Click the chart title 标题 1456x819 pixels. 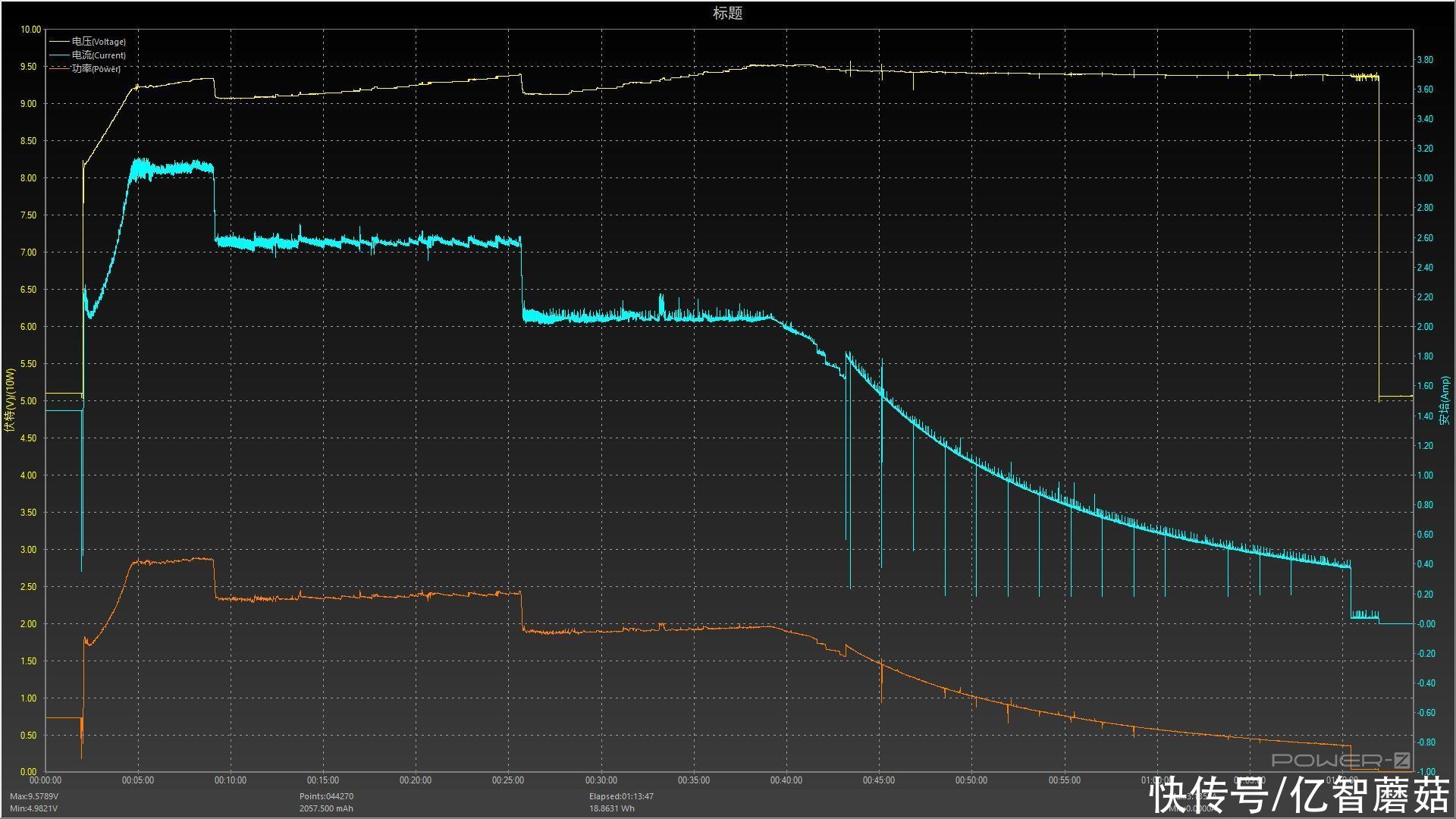point(727,13)
